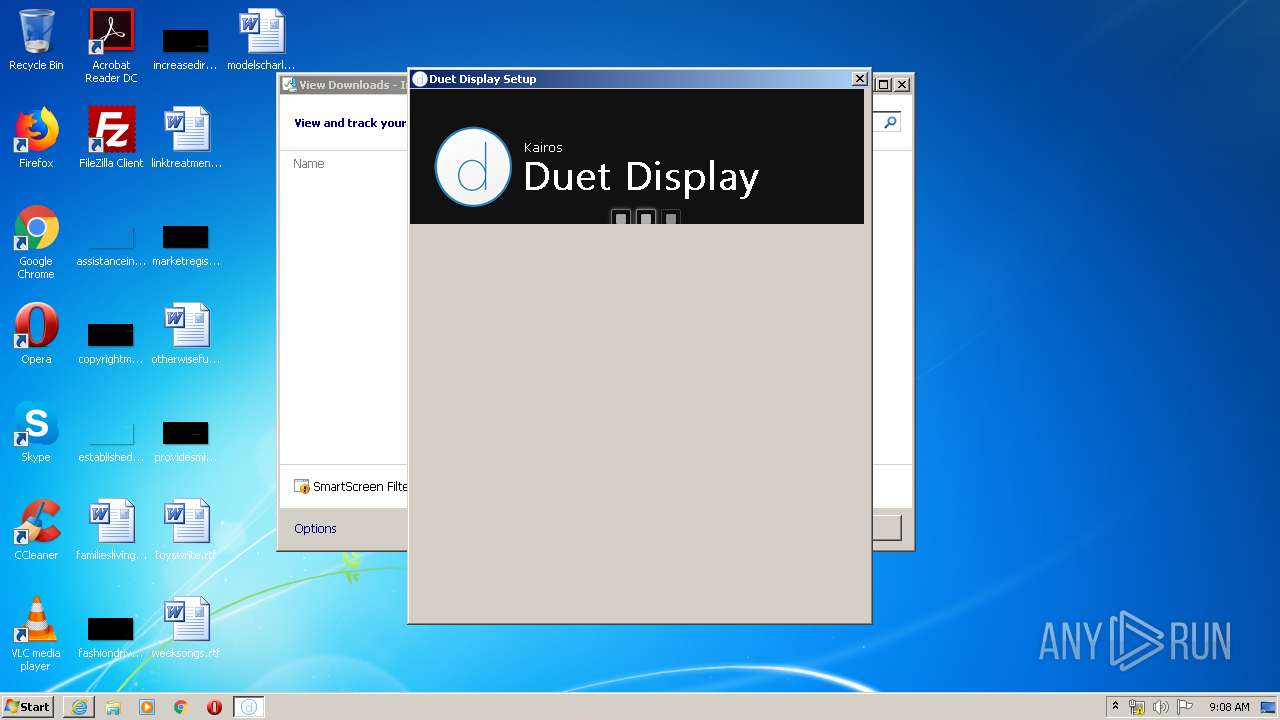Select weeksongs.rtf file on desktop

pyautogui.click(x=186, y=628)
